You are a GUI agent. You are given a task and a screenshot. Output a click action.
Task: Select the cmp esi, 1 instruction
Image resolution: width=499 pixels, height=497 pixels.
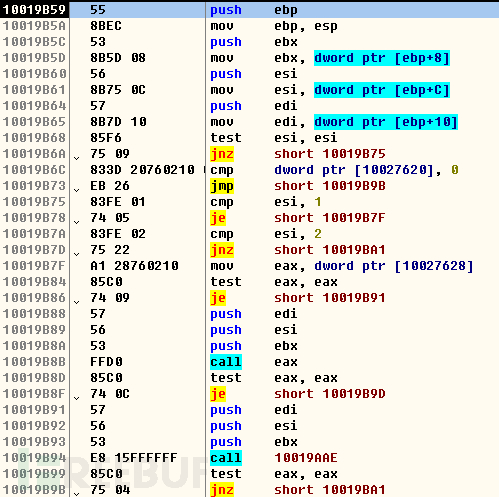coord(266,202)
